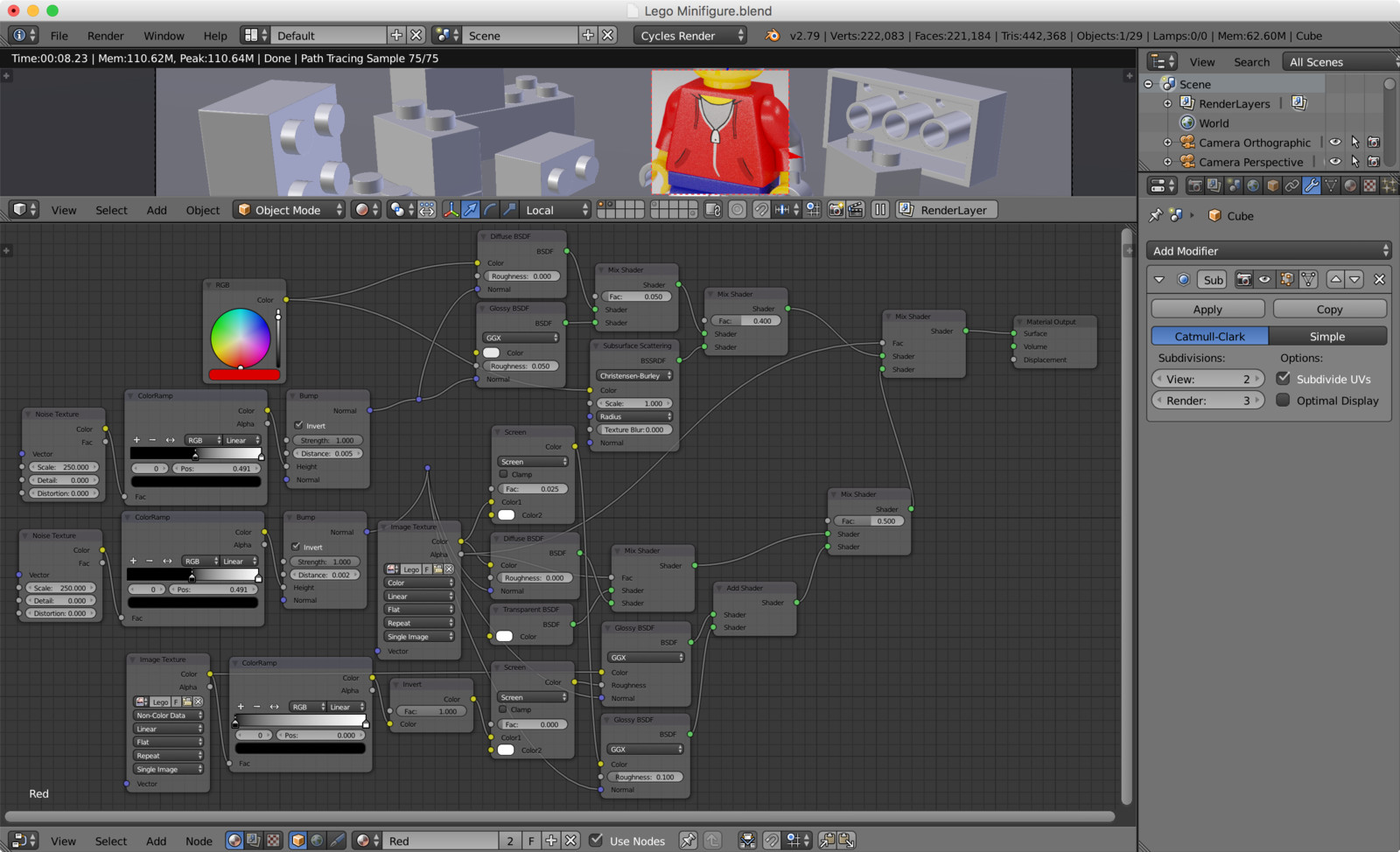Select the translate manipulator arrow in 3D header

coord(471,210)
